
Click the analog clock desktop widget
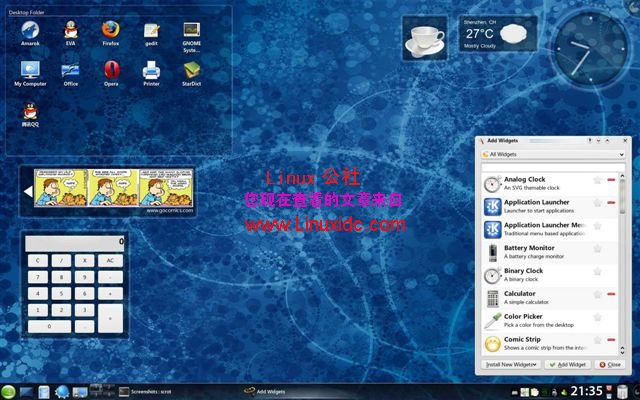(x=589, y=50)
